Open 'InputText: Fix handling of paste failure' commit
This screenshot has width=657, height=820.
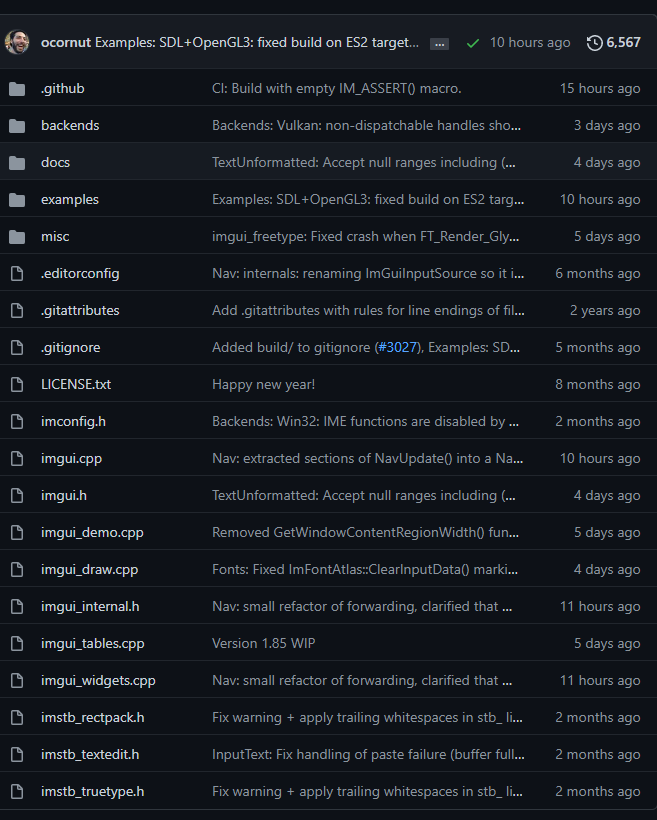coord(368,754)
